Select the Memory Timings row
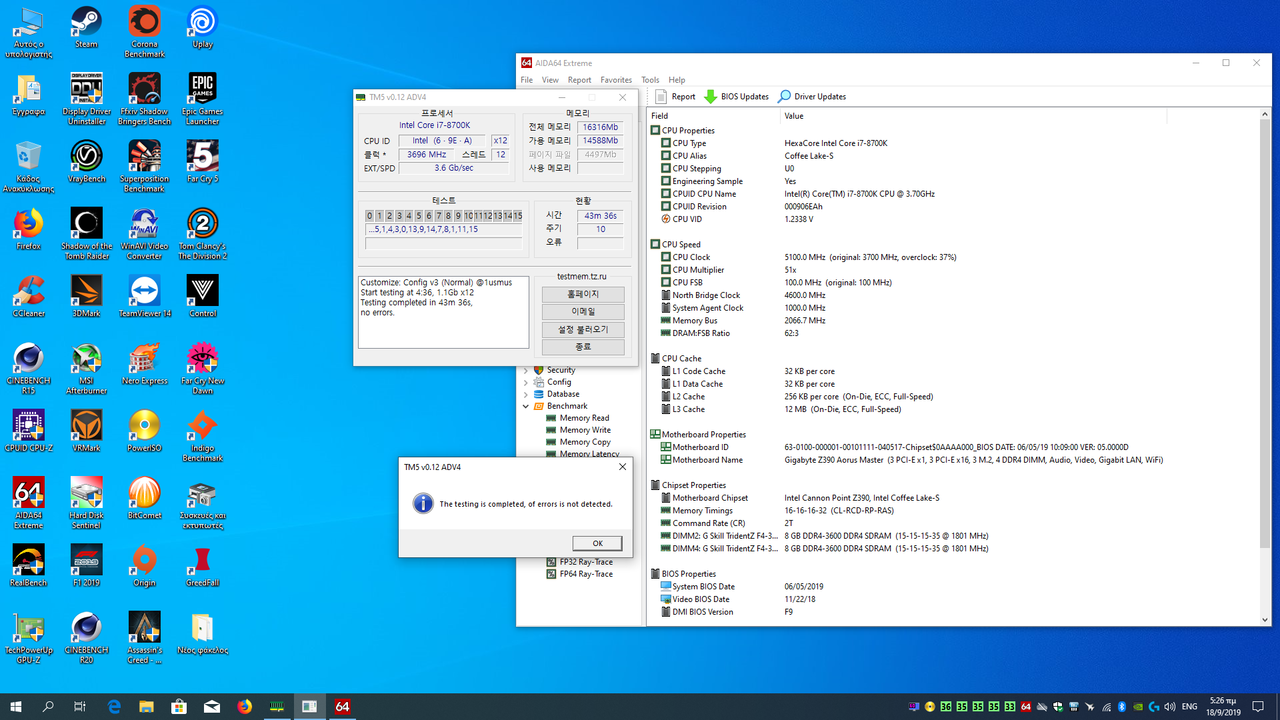The height and width of the screenshot is (720, 1280). (x=954, y=510)
